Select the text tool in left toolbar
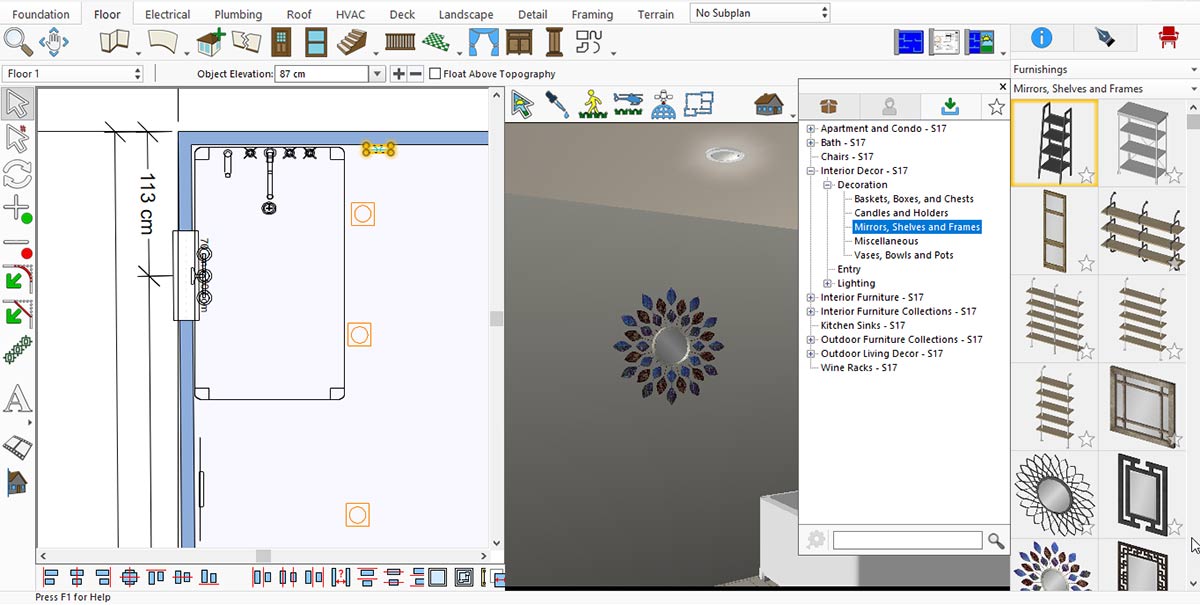This screenshot has width=1200, height=605. 17,400
